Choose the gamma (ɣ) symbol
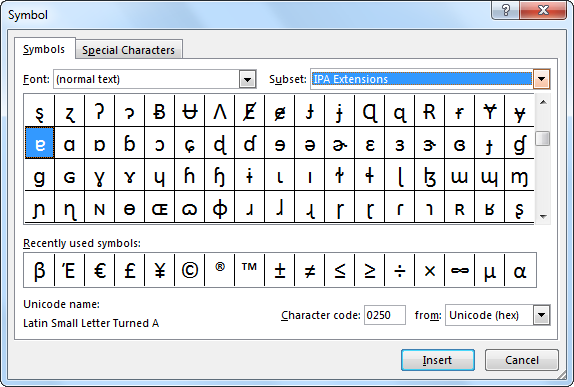Image resolution: width=574 pixels, height=387 pixels. [100, 175]
